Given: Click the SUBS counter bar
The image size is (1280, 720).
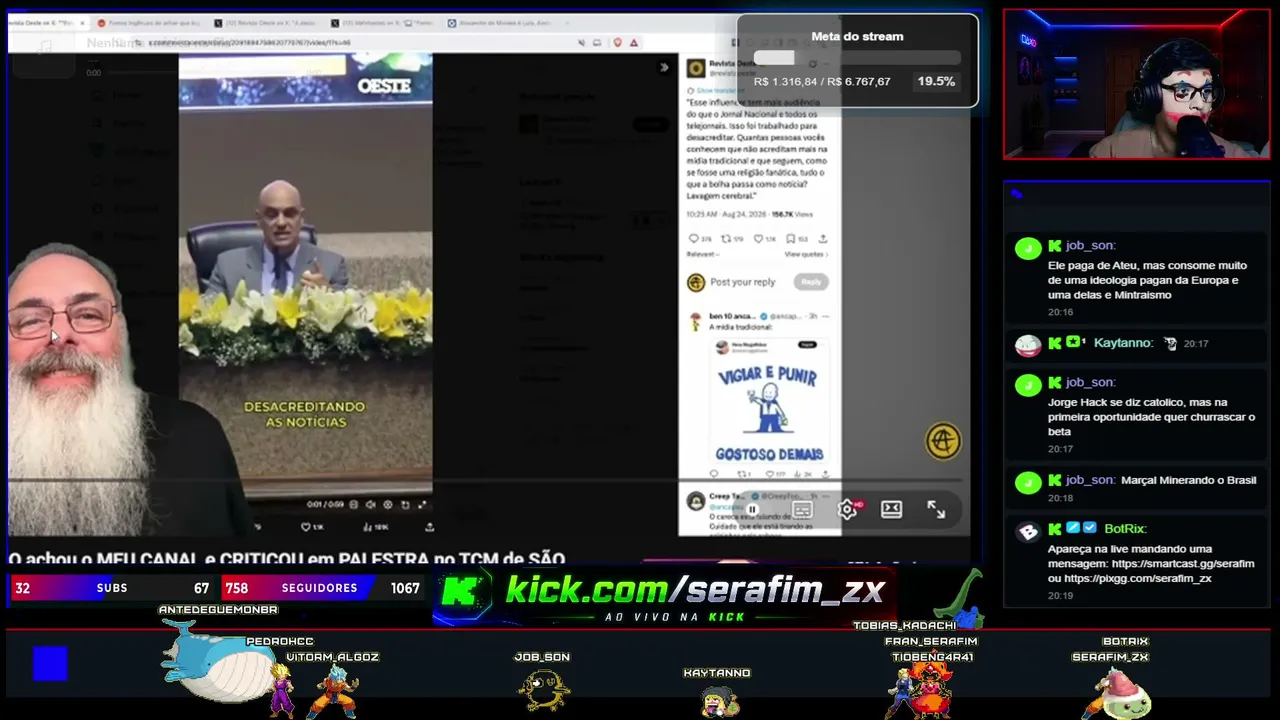Looking at the screenshot, I should (112, 588).
